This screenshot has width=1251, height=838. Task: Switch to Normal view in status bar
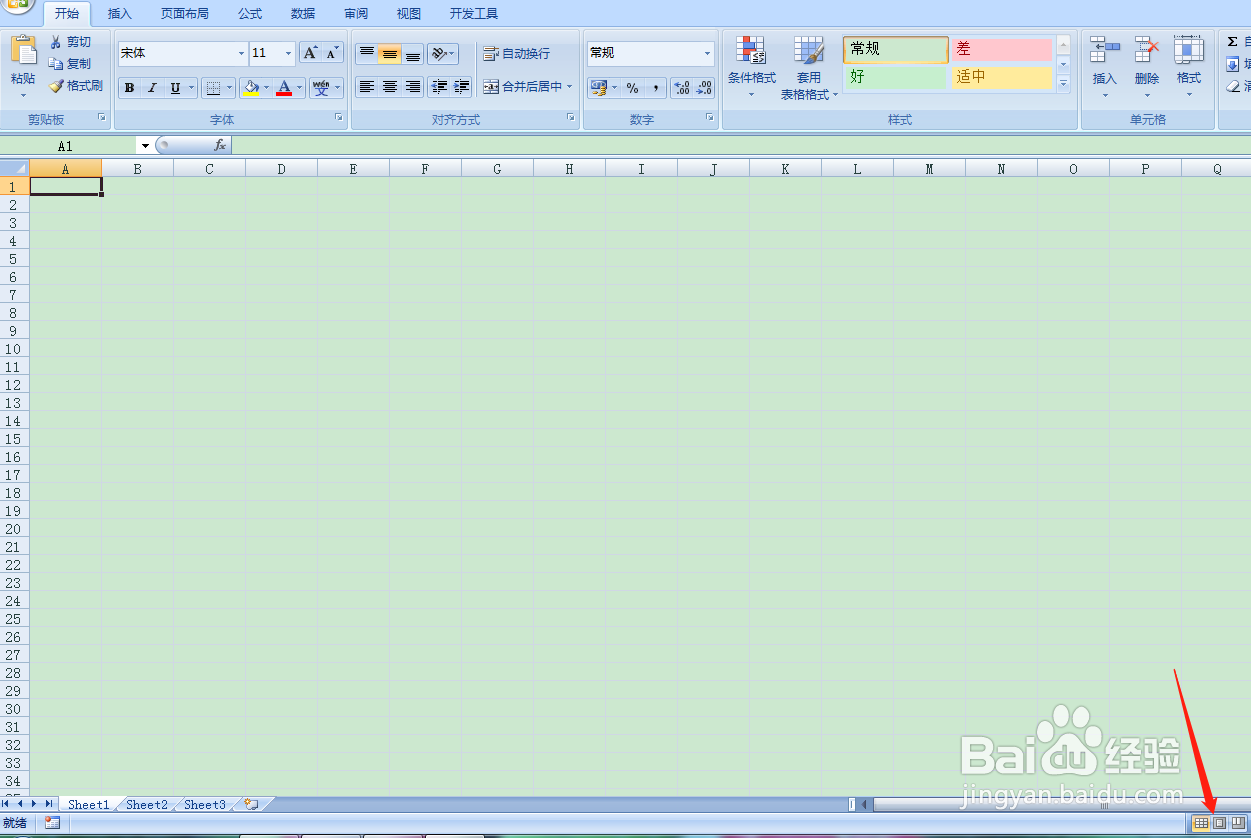pyautogui.click(x=1201, y=823)
